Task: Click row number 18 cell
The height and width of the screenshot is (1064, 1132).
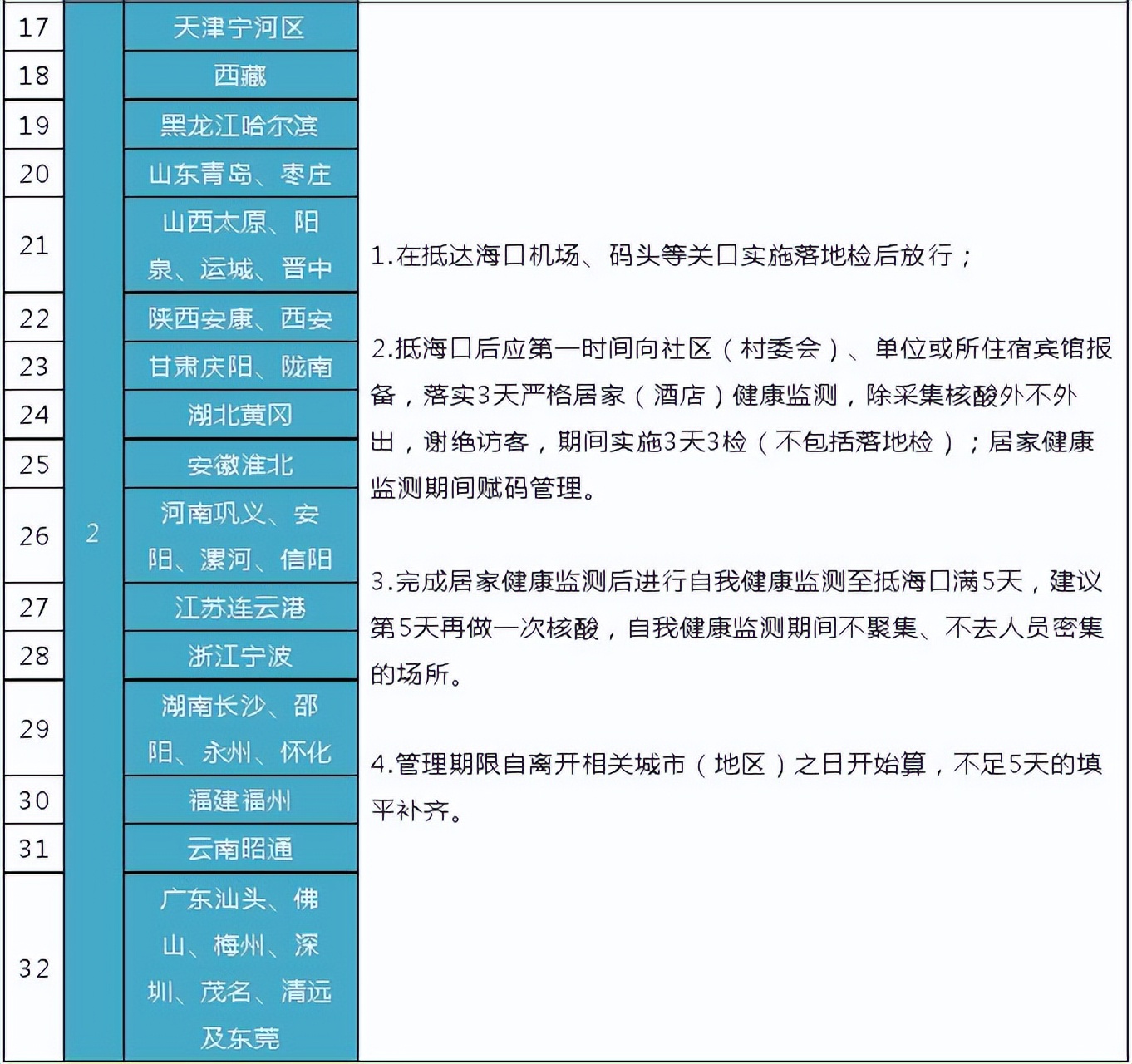Action: tap(34, 76)
